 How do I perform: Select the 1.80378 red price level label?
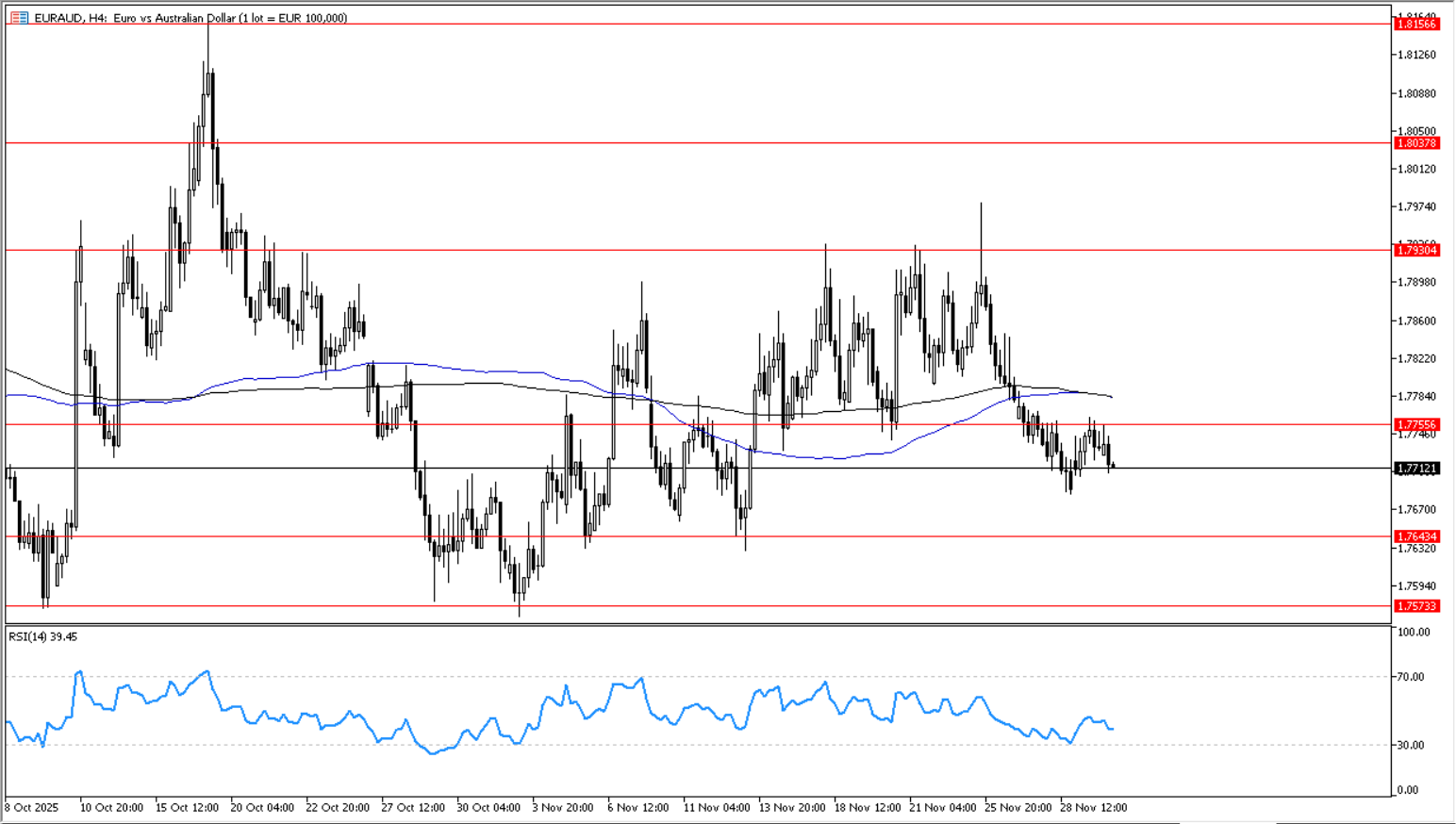[1416, 143]
